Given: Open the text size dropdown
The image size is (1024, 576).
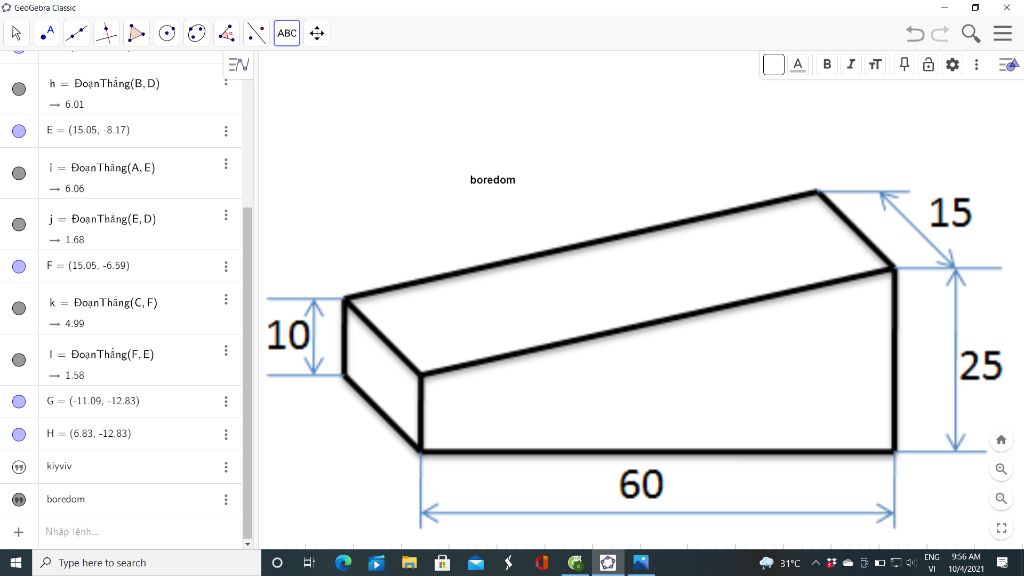Looking at the screenshot, I should pos(875,65).
